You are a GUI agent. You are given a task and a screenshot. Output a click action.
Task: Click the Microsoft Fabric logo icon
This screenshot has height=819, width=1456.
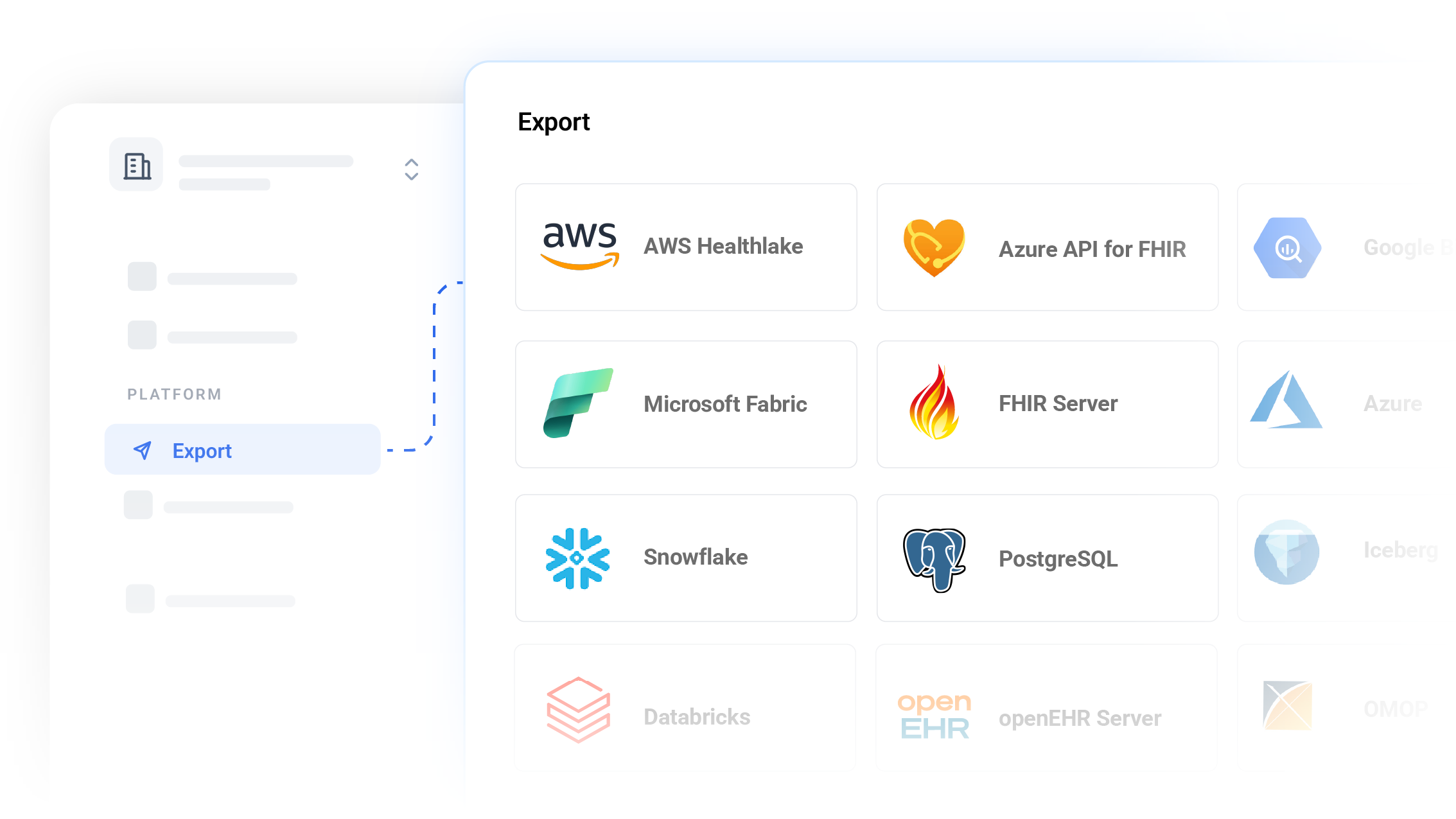[x=578, y=403]
